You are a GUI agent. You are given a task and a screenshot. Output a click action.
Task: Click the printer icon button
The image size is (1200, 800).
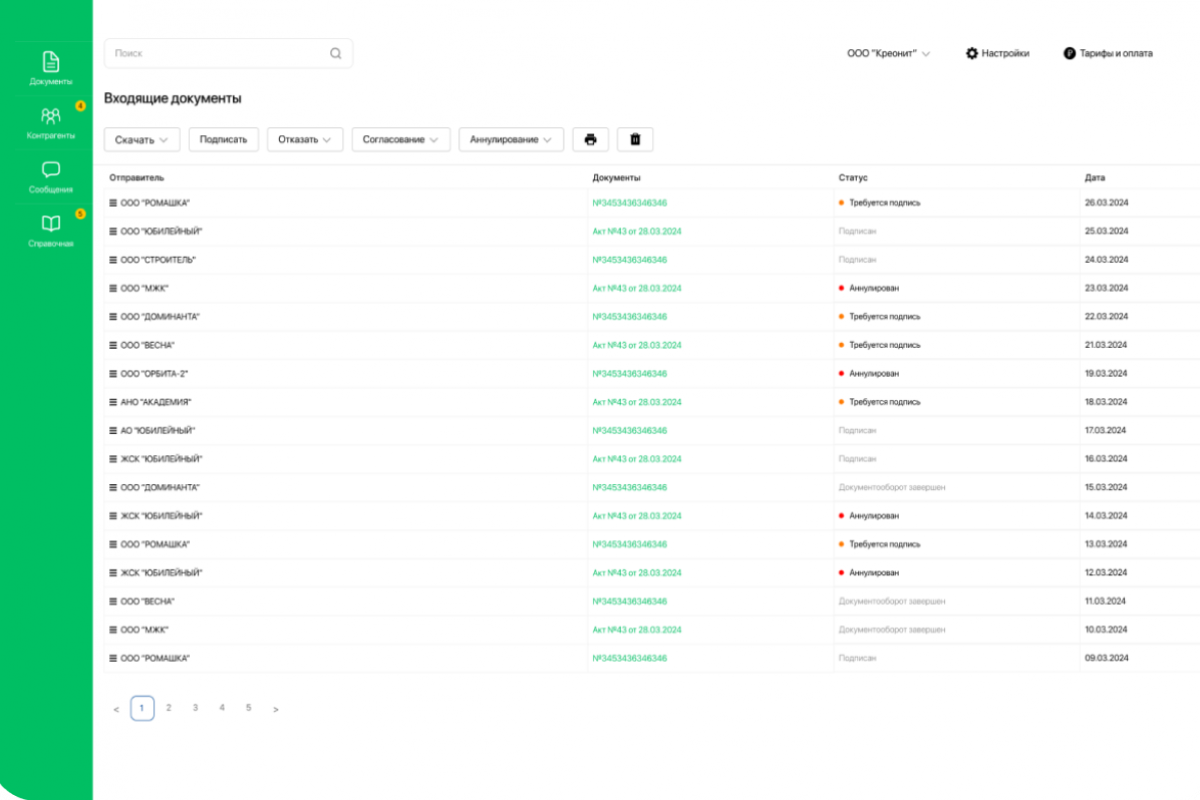(590, 140)
